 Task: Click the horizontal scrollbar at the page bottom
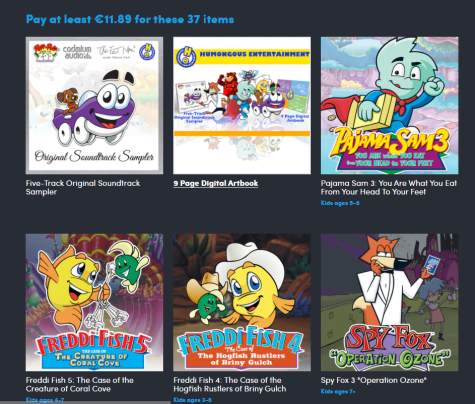(x=86, y=402)
